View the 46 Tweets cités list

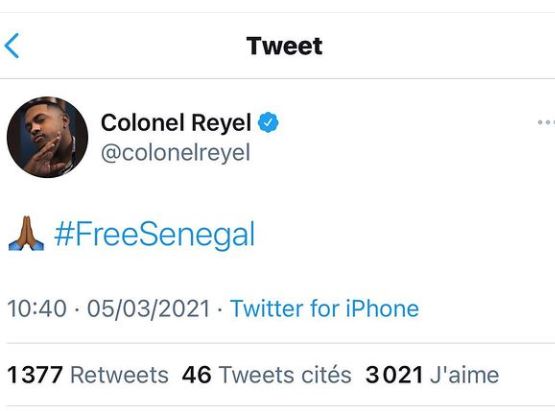coord(267,375)
